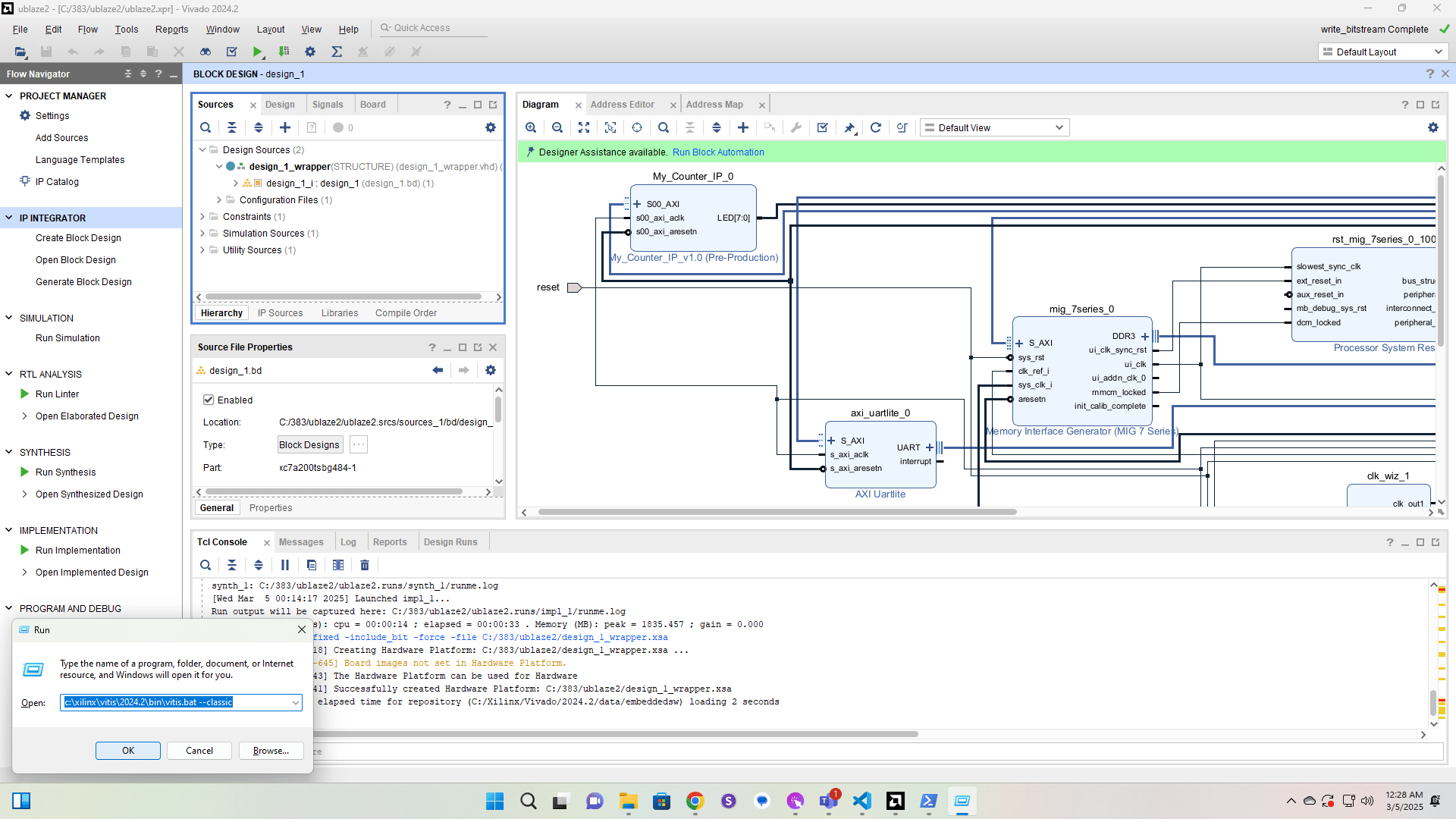Click the Add IP plus icon in diagram toolbar

(743, 127)
